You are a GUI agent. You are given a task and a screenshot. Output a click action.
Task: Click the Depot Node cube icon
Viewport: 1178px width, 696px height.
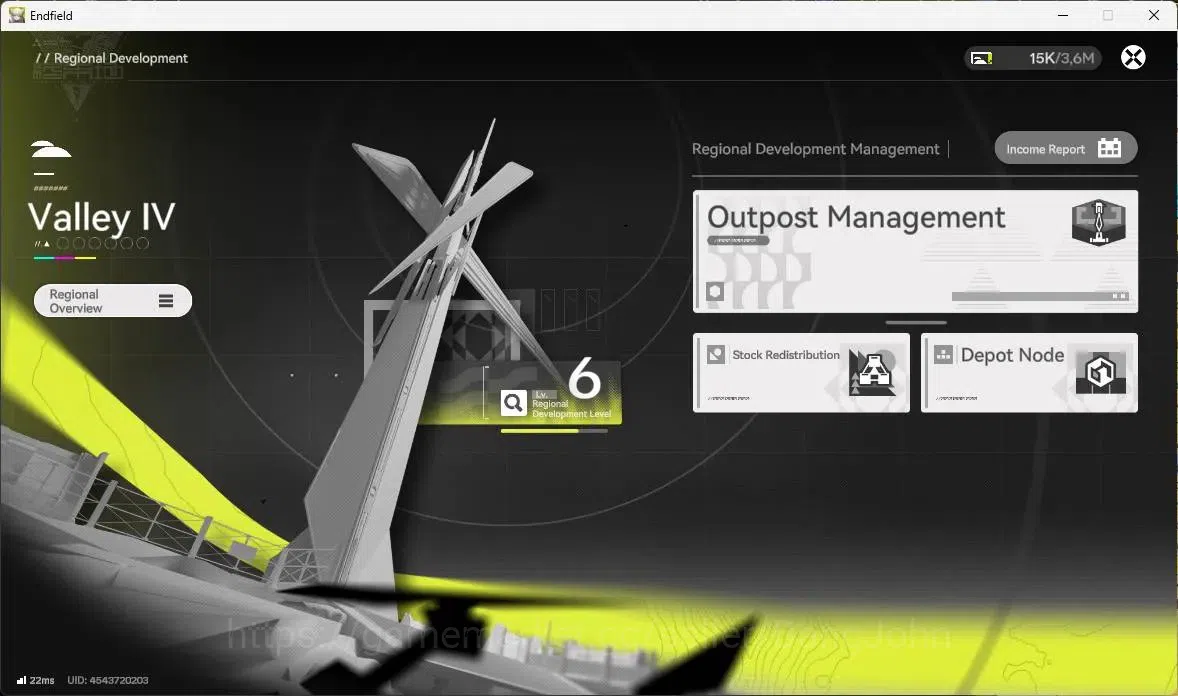click(x=1101, y=372)
